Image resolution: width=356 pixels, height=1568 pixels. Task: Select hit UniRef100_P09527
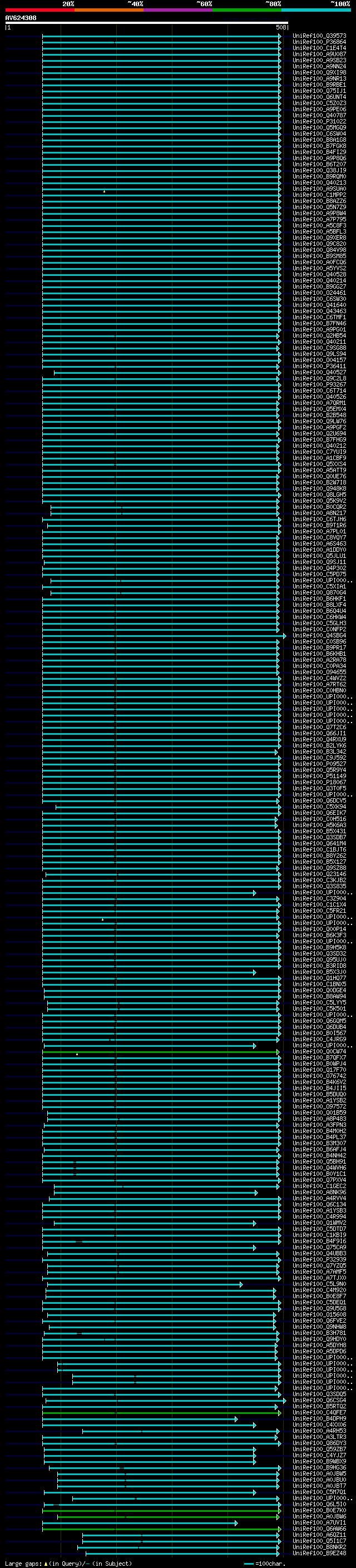(x=319, y=764)
